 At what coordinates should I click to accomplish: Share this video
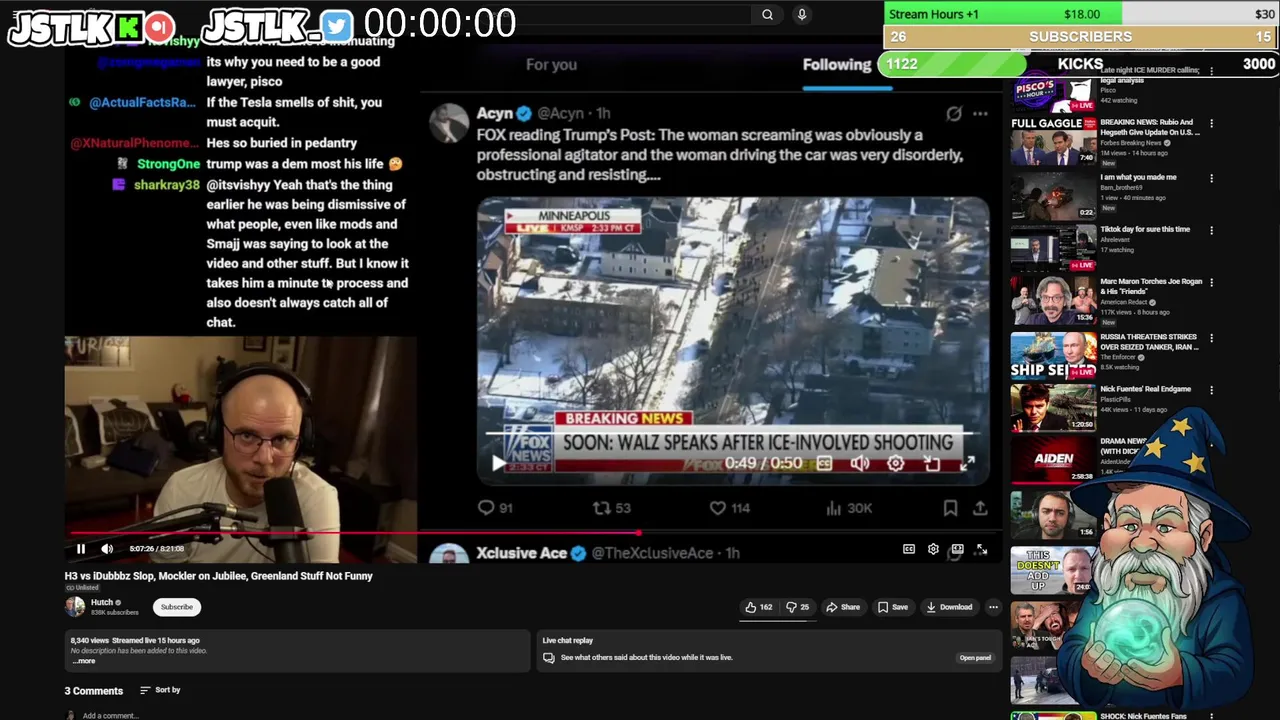843,607
